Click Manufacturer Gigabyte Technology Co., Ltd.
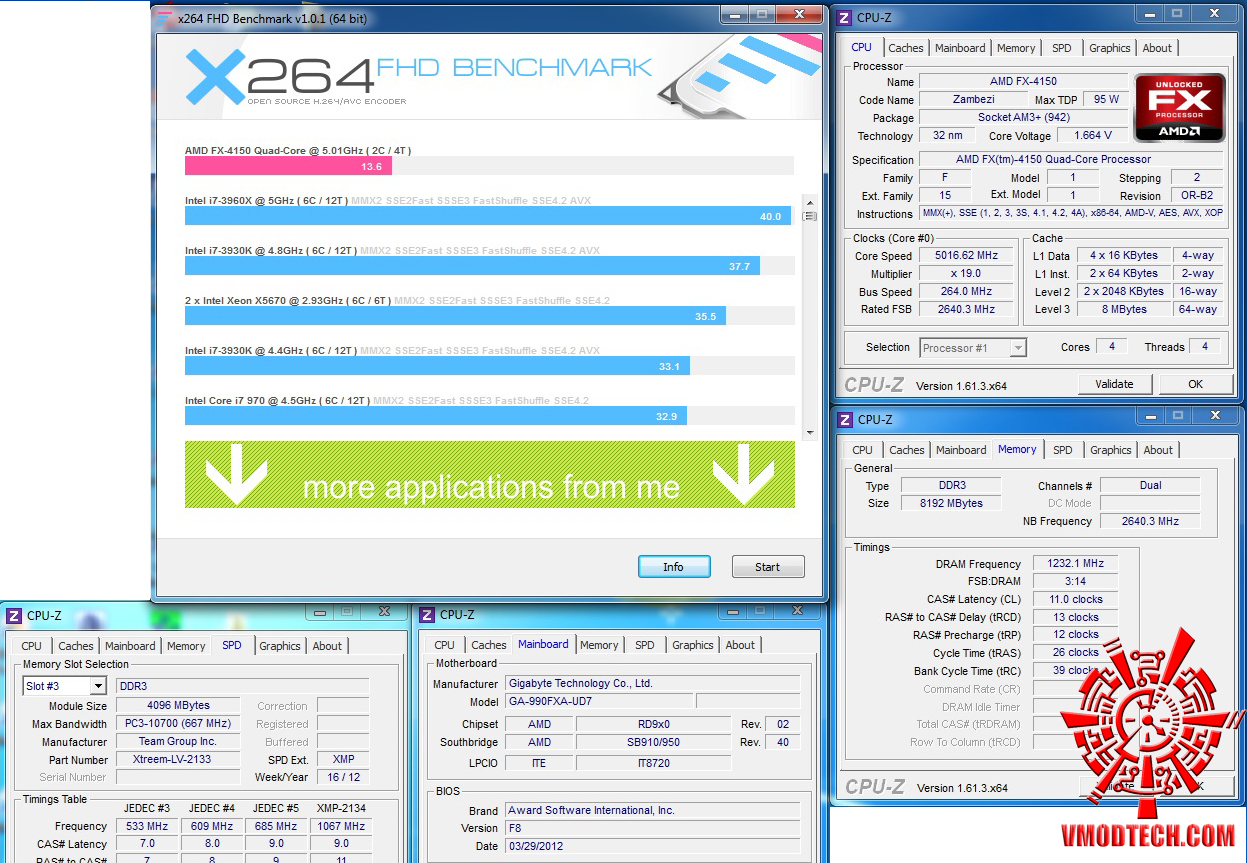Image resolution: width=1247 pixels, height=863 pixels. [x=652, y=684]
